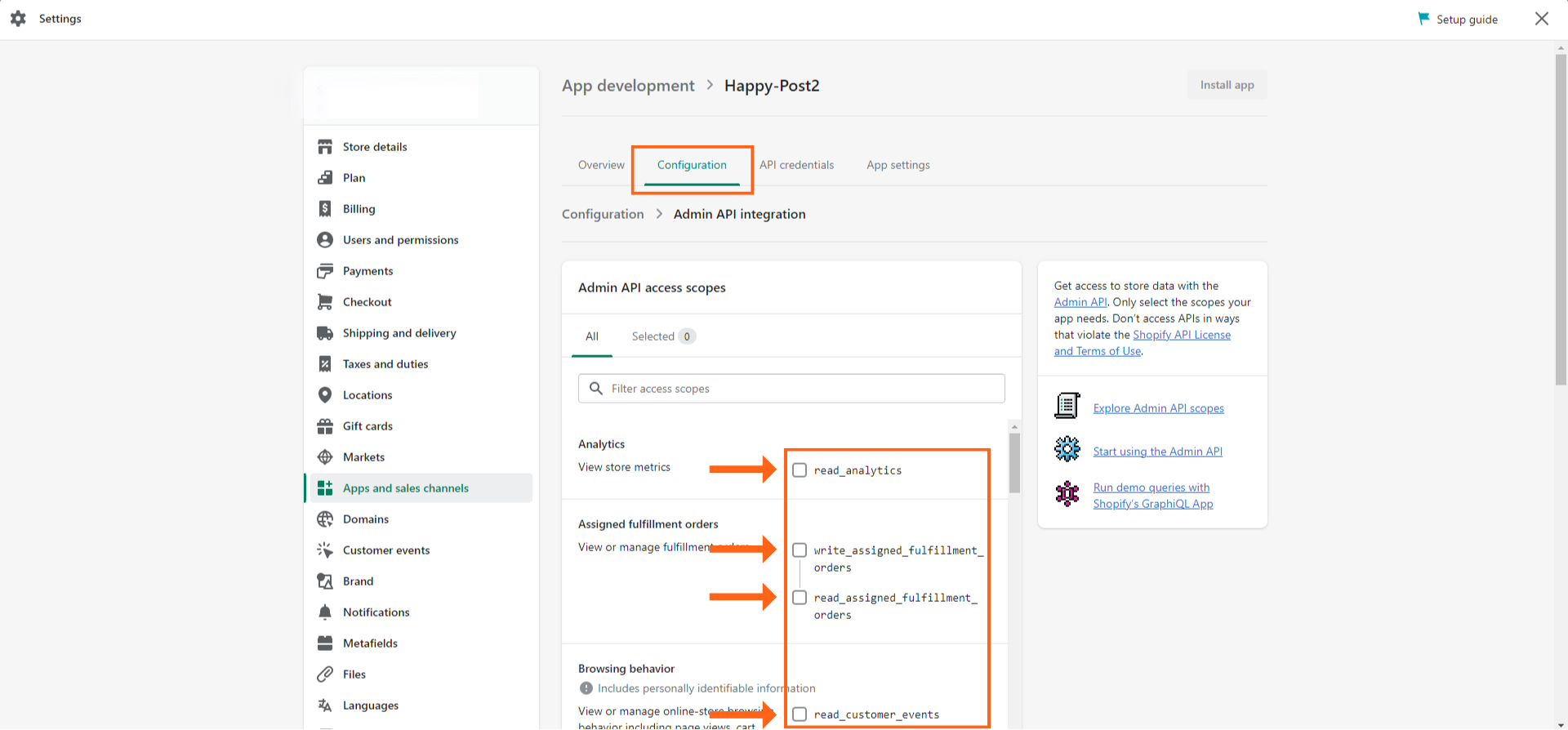Open the Explore Admin API scopes link

click(1158, 408)
